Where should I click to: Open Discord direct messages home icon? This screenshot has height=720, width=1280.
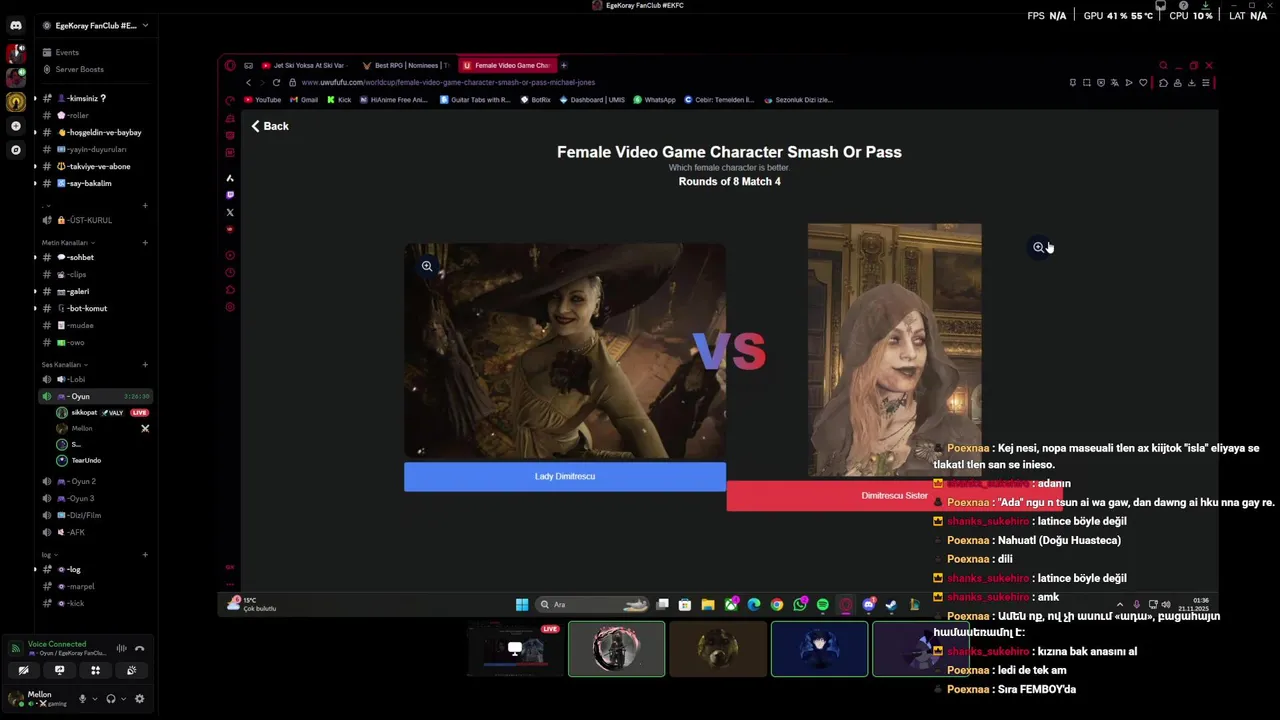tap(15, 25)
